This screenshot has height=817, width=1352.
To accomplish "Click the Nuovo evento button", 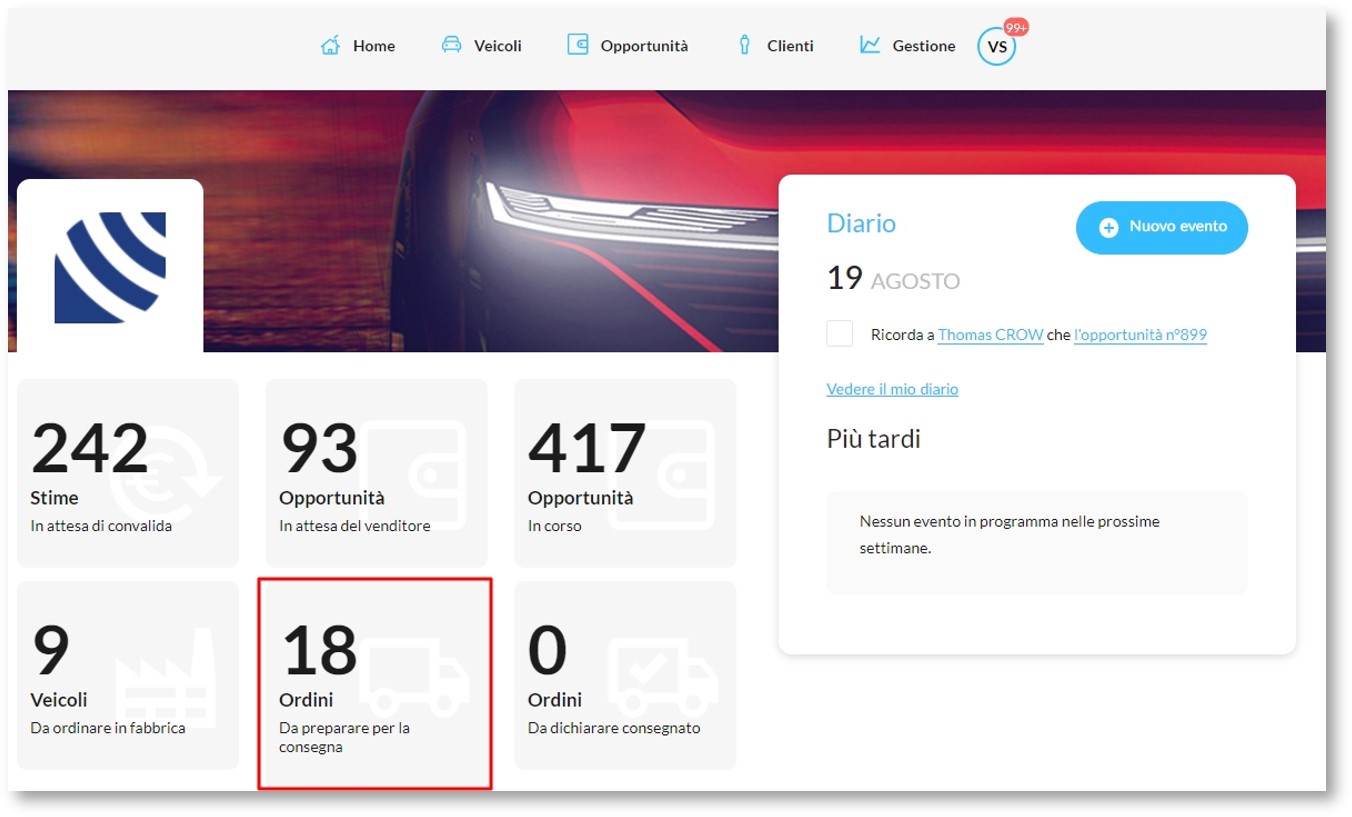I will [x=1162, y=227].
